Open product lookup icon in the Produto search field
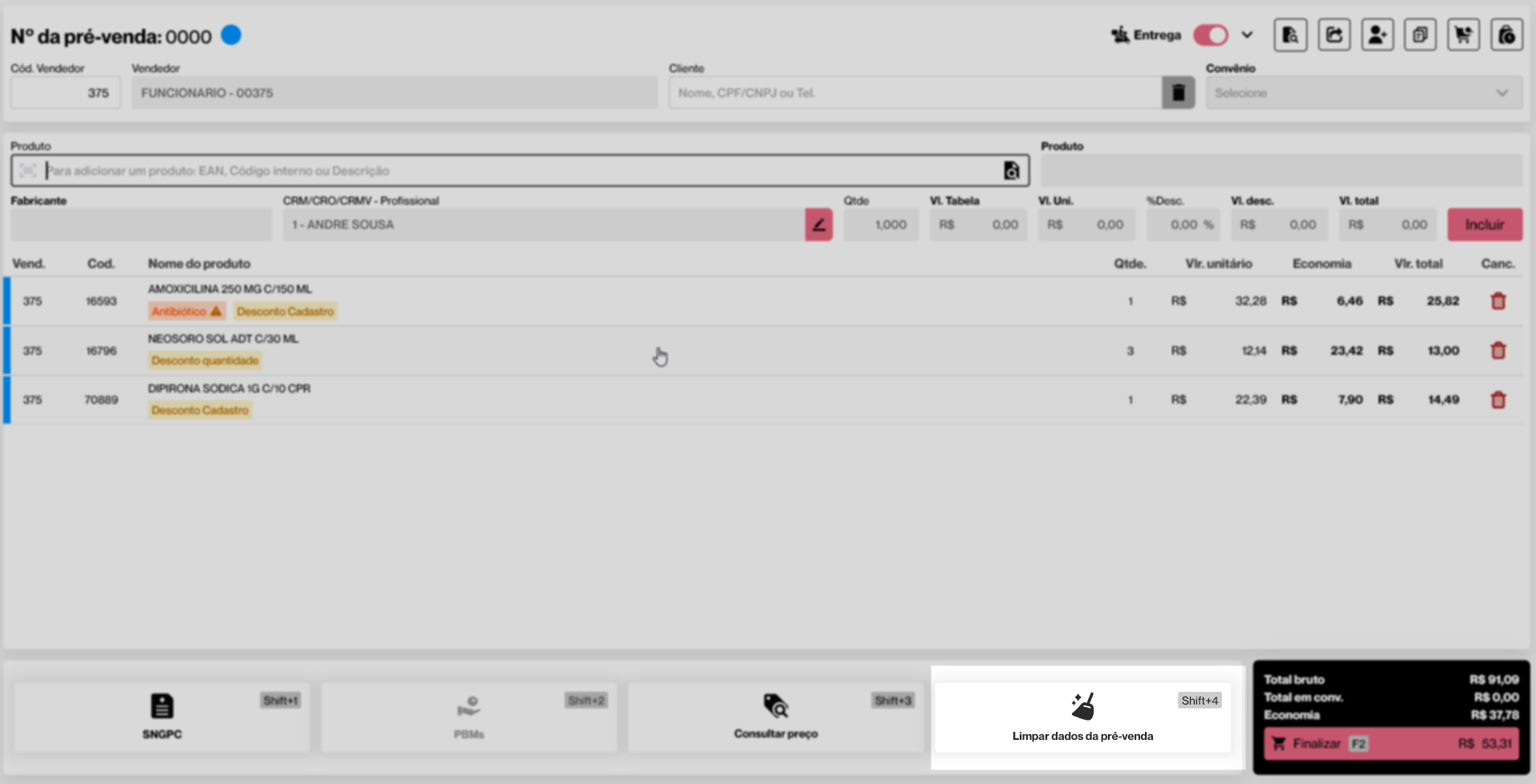1536x784 pixels. click(1012, 171)
